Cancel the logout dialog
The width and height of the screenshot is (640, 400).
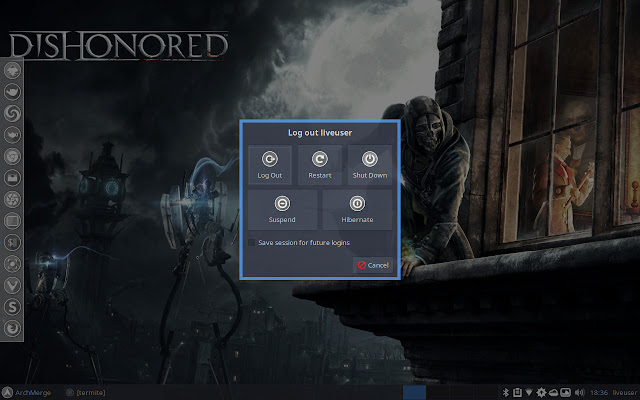click(373, 265)
